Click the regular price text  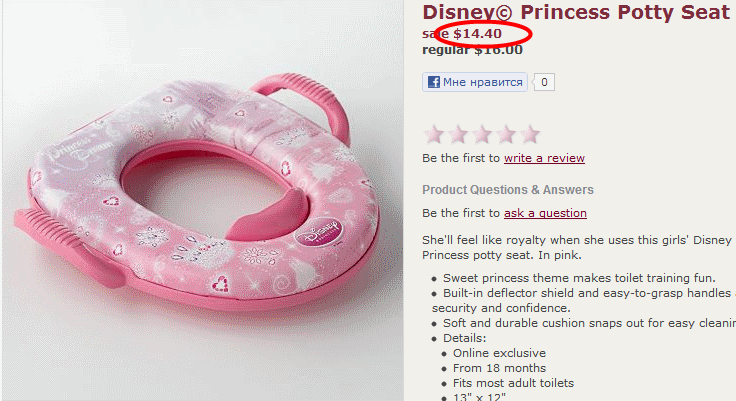point(472,50)
